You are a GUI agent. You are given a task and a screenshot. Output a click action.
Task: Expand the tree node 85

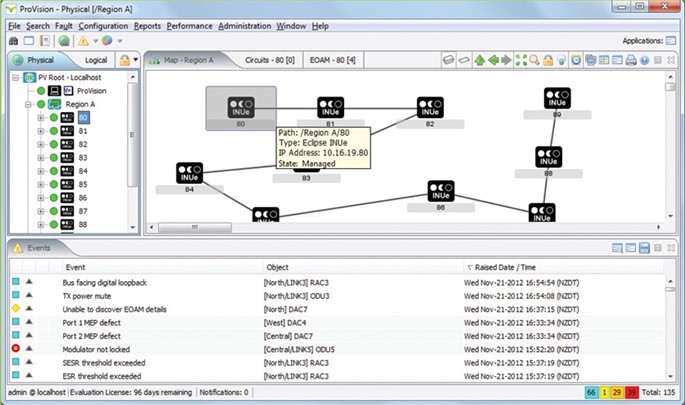pyautogui.click(x=41, y=184)
